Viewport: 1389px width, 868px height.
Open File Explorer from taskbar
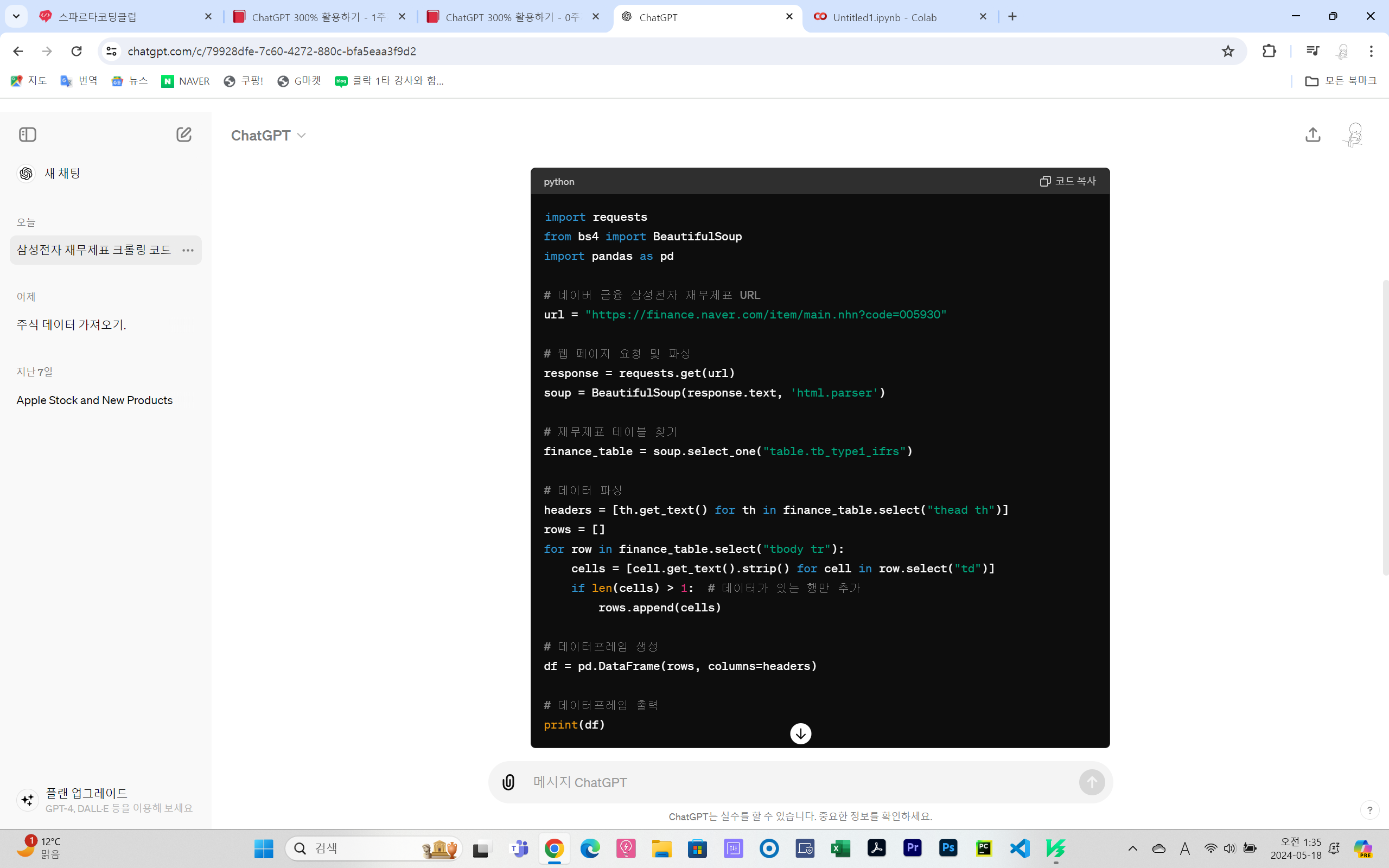click(x=661, y=848)
